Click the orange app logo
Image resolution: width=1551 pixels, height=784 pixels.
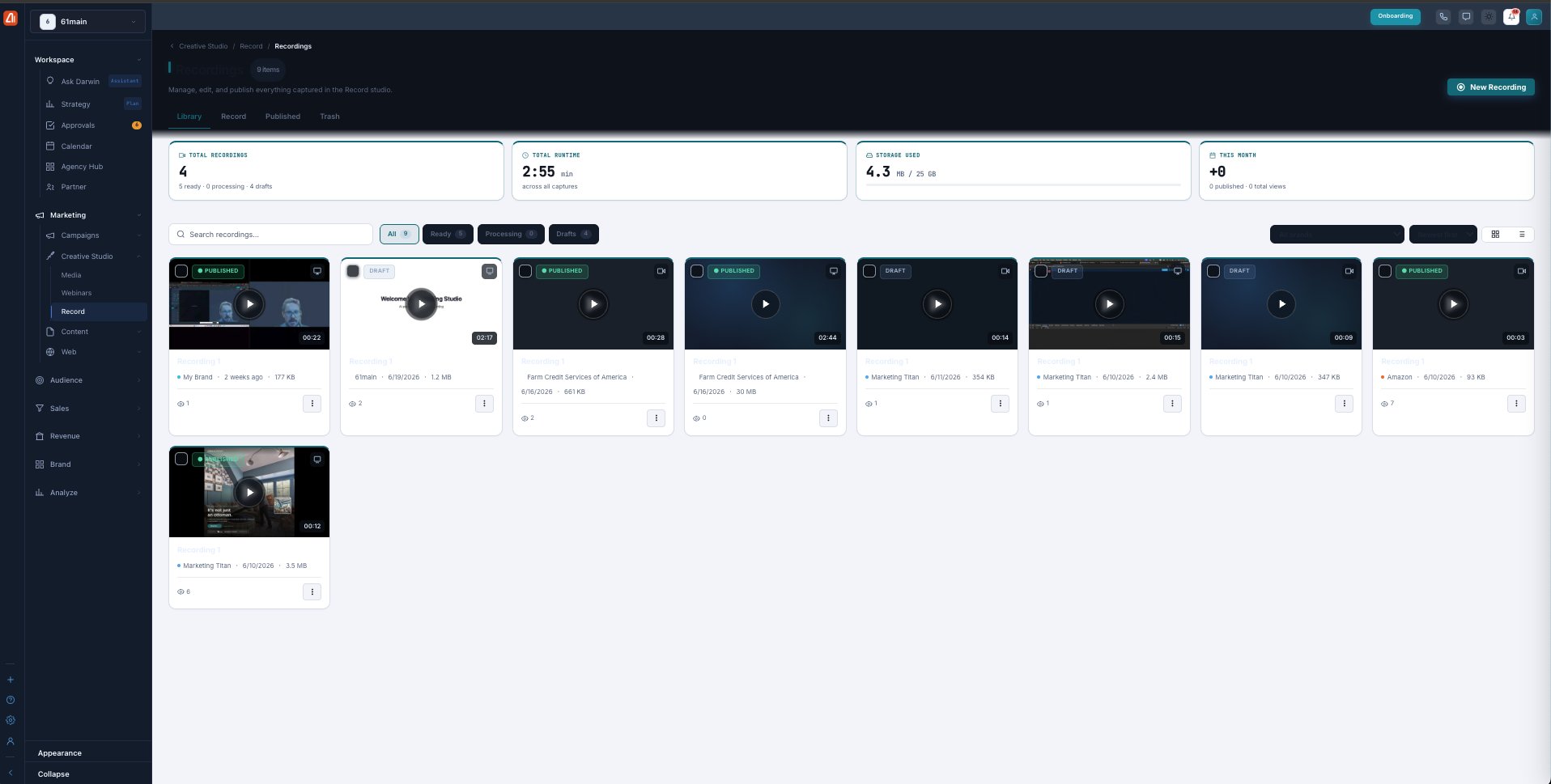point(11,19)
